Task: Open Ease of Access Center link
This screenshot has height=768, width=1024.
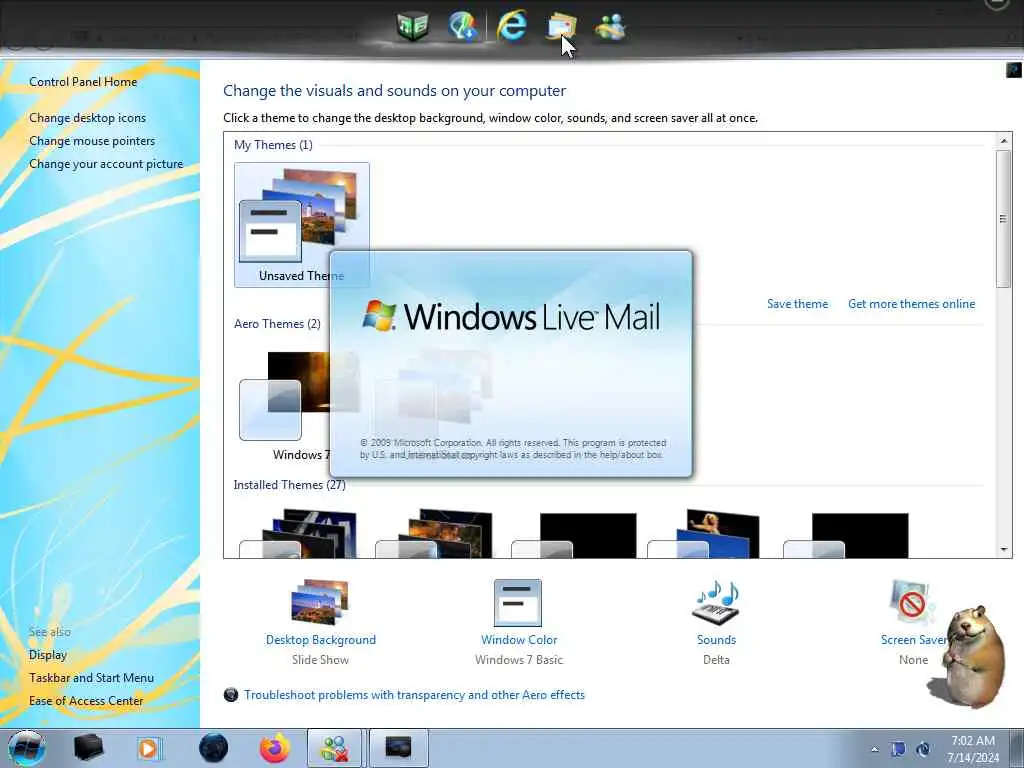Action: tap(86, 701)
